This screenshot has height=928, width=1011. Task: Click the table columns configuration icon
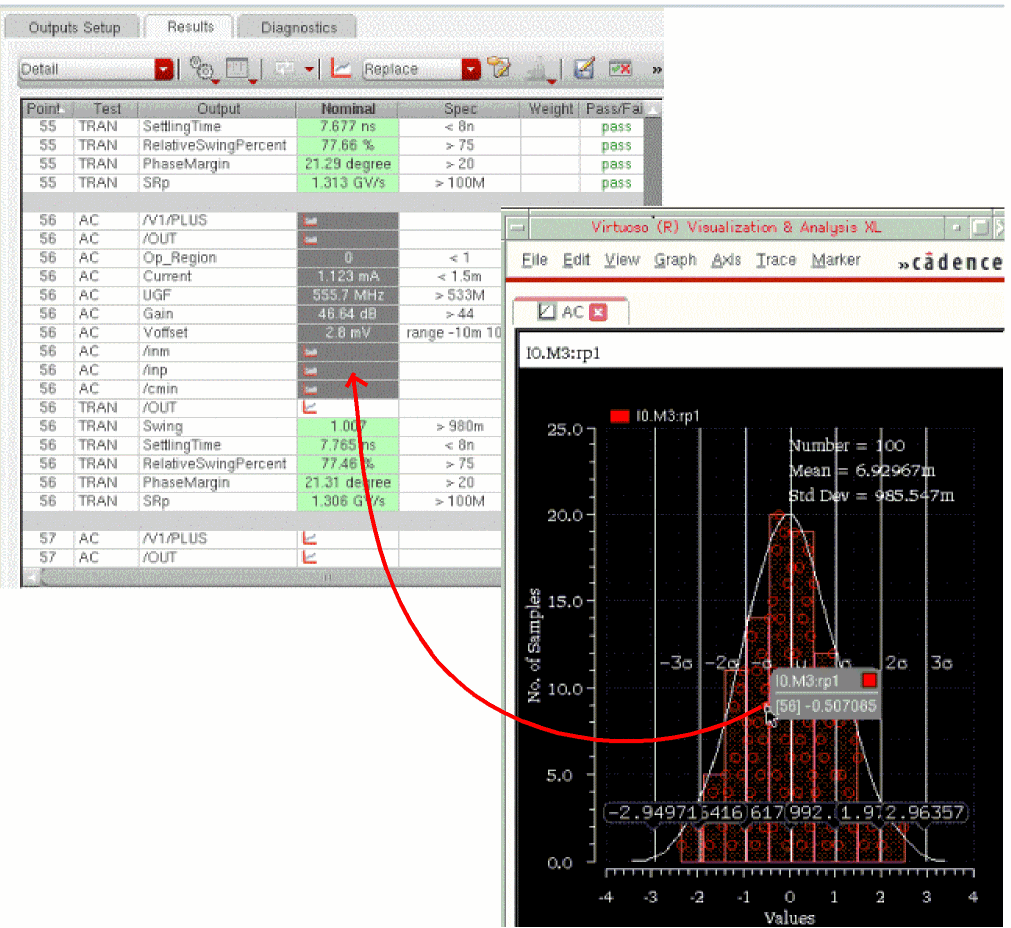click(x=237, y=69)
